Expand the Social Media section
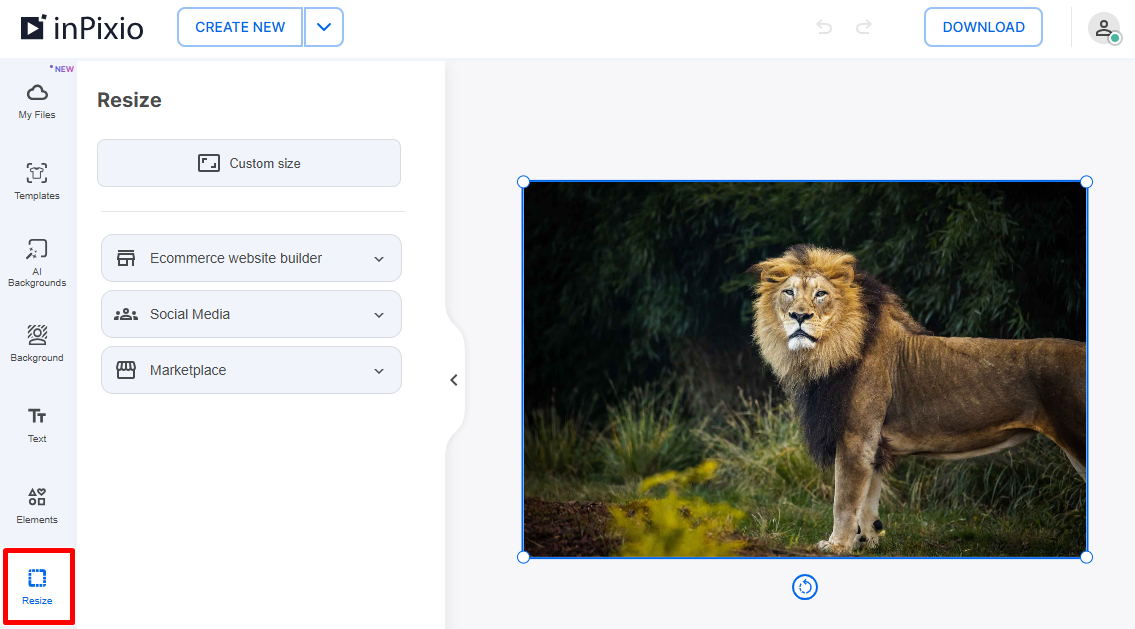Screen dimensions: 1135x629 [x=251, y=314]
